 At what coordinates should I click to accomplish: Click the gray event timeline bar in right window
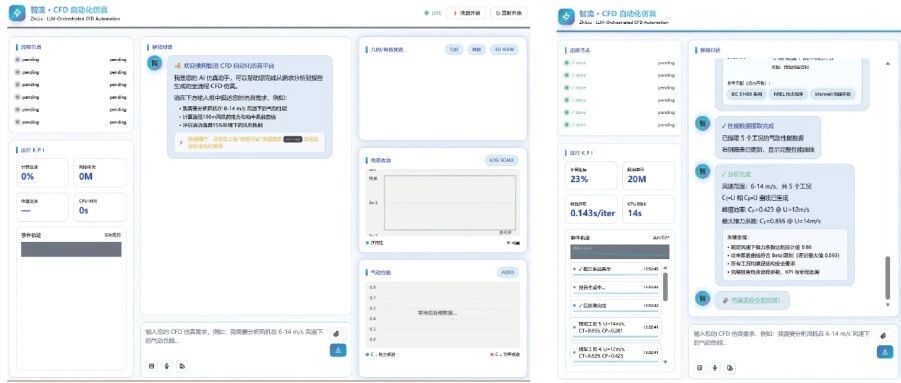click(x=619, y=252)
